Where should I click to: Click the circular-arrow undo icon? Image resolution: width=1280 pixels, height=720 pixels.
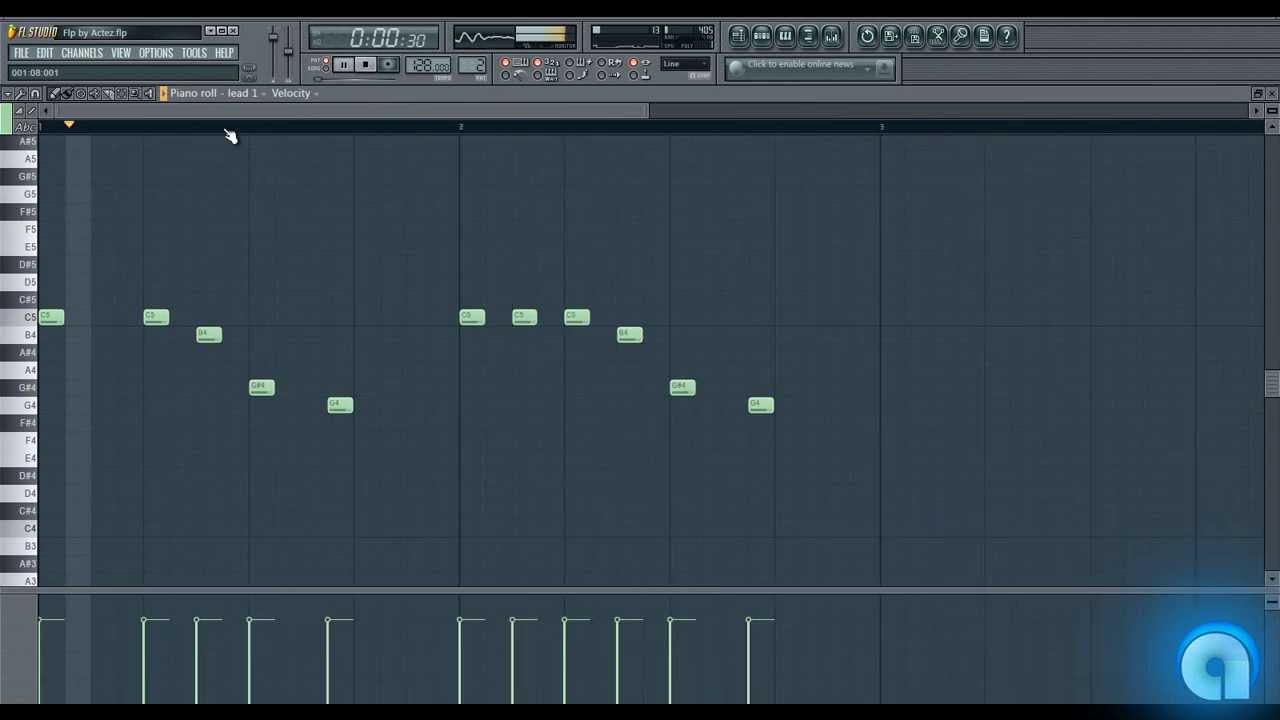pos(867,36)
